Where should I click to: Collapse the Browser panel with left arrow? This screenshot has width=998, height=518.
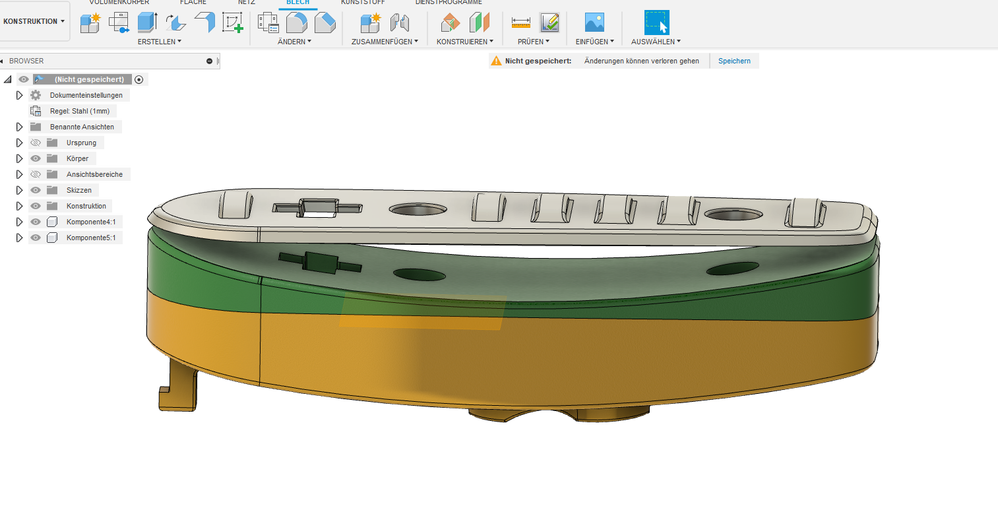2,61
